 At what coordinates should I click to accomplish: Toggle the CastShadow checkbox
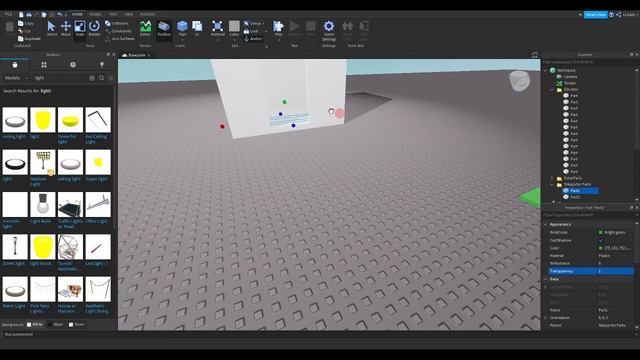(x=600, y=240)
